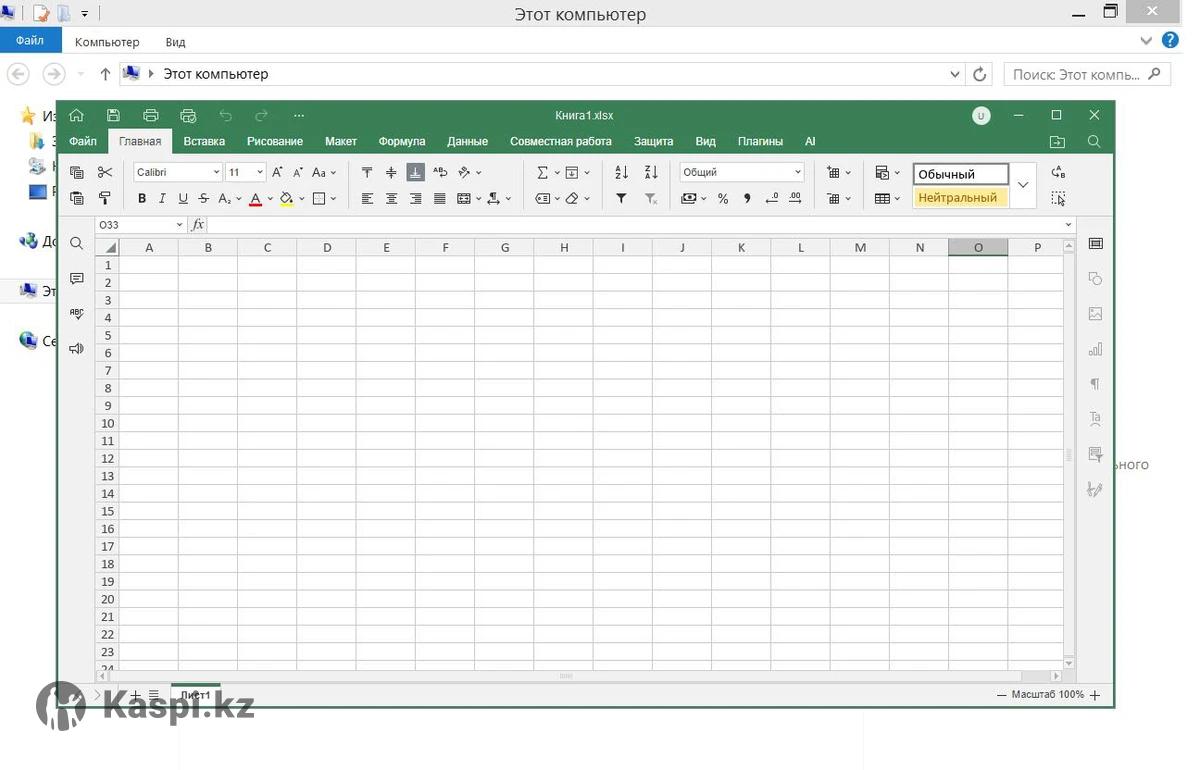The image size is (1200, 770).
Task: Click the Save icon in the title bar
Action: 113,115
